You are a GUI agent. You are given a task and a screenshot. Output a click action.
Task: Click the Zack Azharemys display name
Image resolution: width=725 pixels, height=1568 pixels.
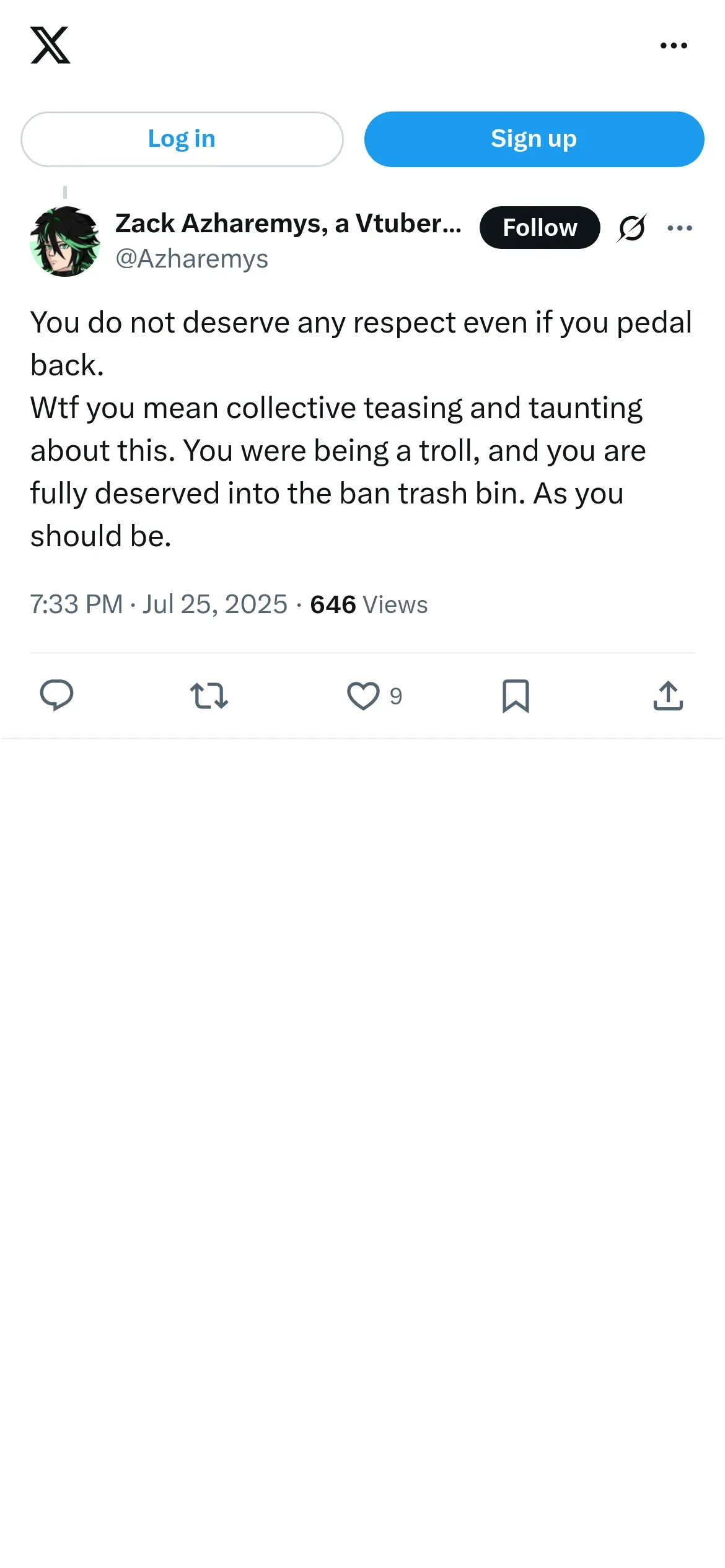288,224
